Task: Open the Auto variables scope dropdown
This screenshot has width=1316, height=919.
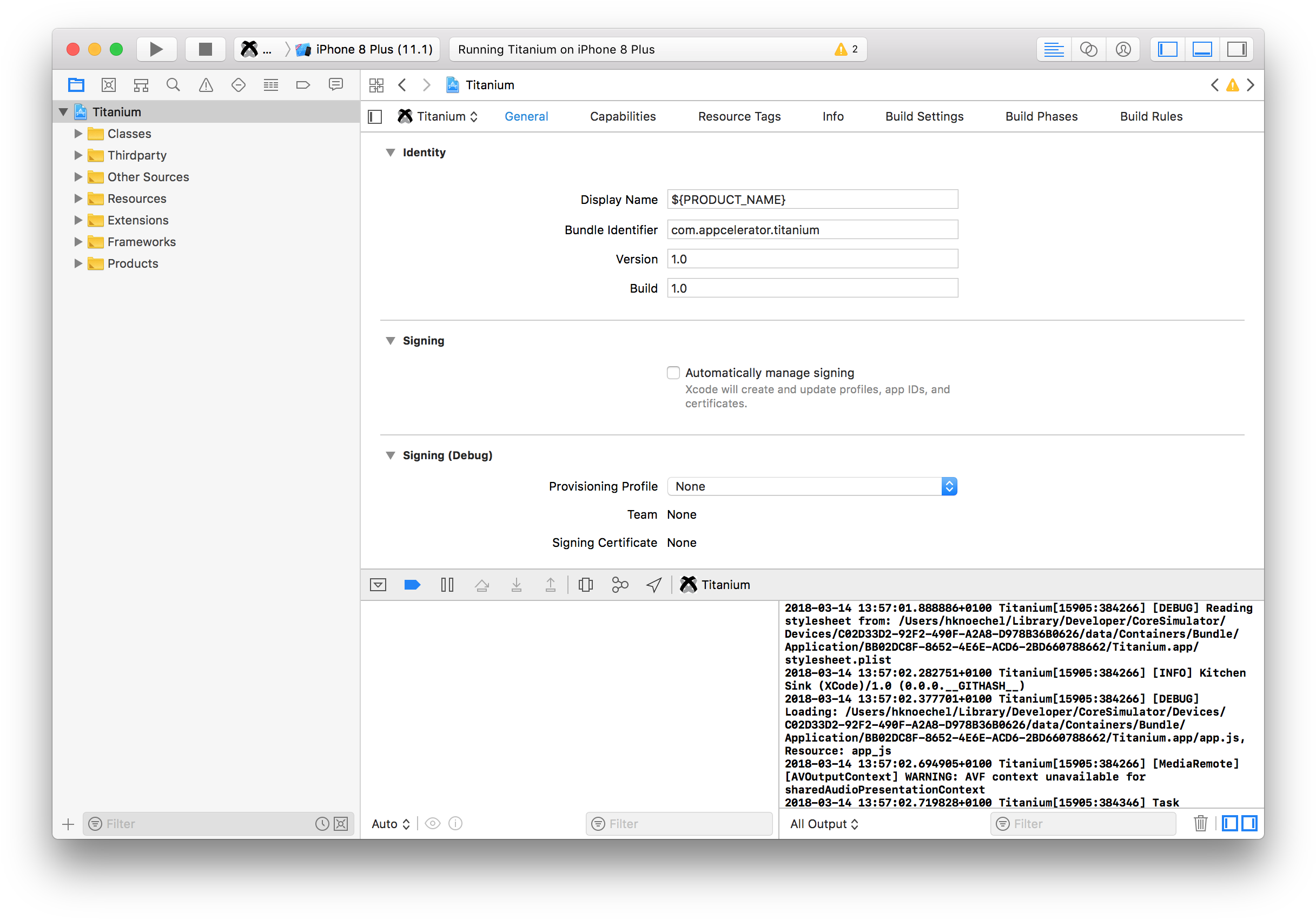Action: [x=391, y=824]
